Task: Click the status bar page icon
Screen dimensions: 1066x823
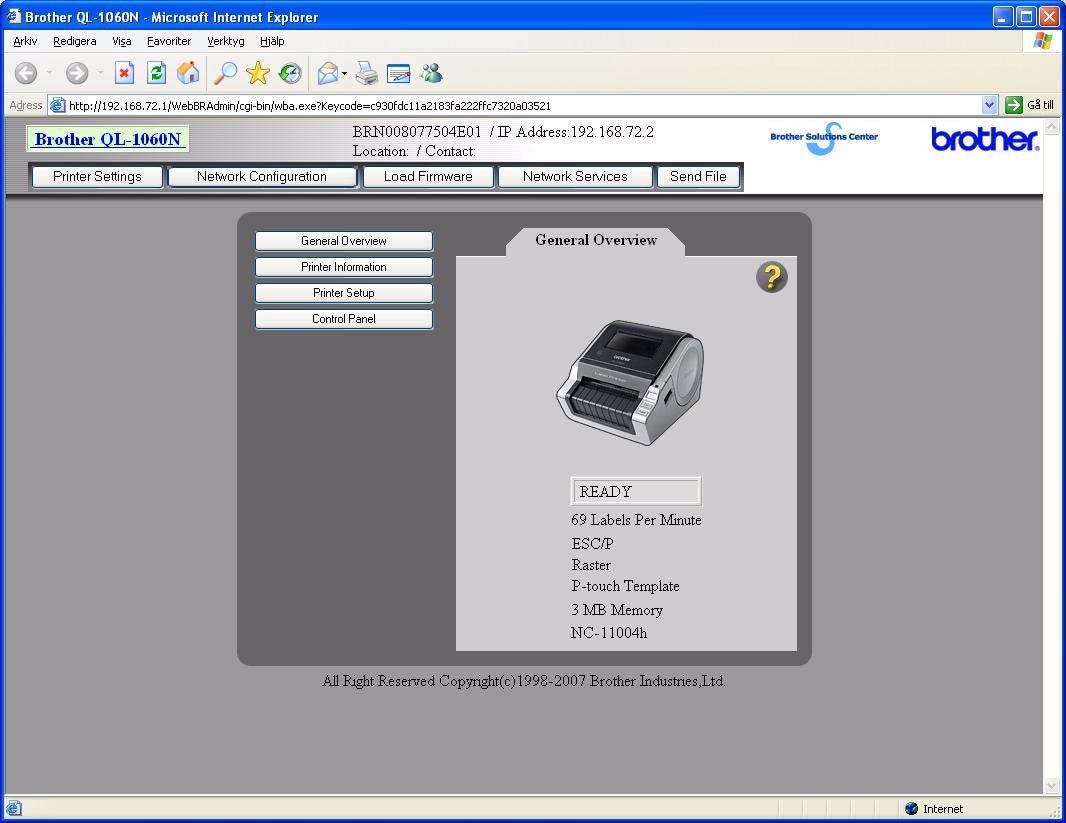Action: tap(14, 808)
